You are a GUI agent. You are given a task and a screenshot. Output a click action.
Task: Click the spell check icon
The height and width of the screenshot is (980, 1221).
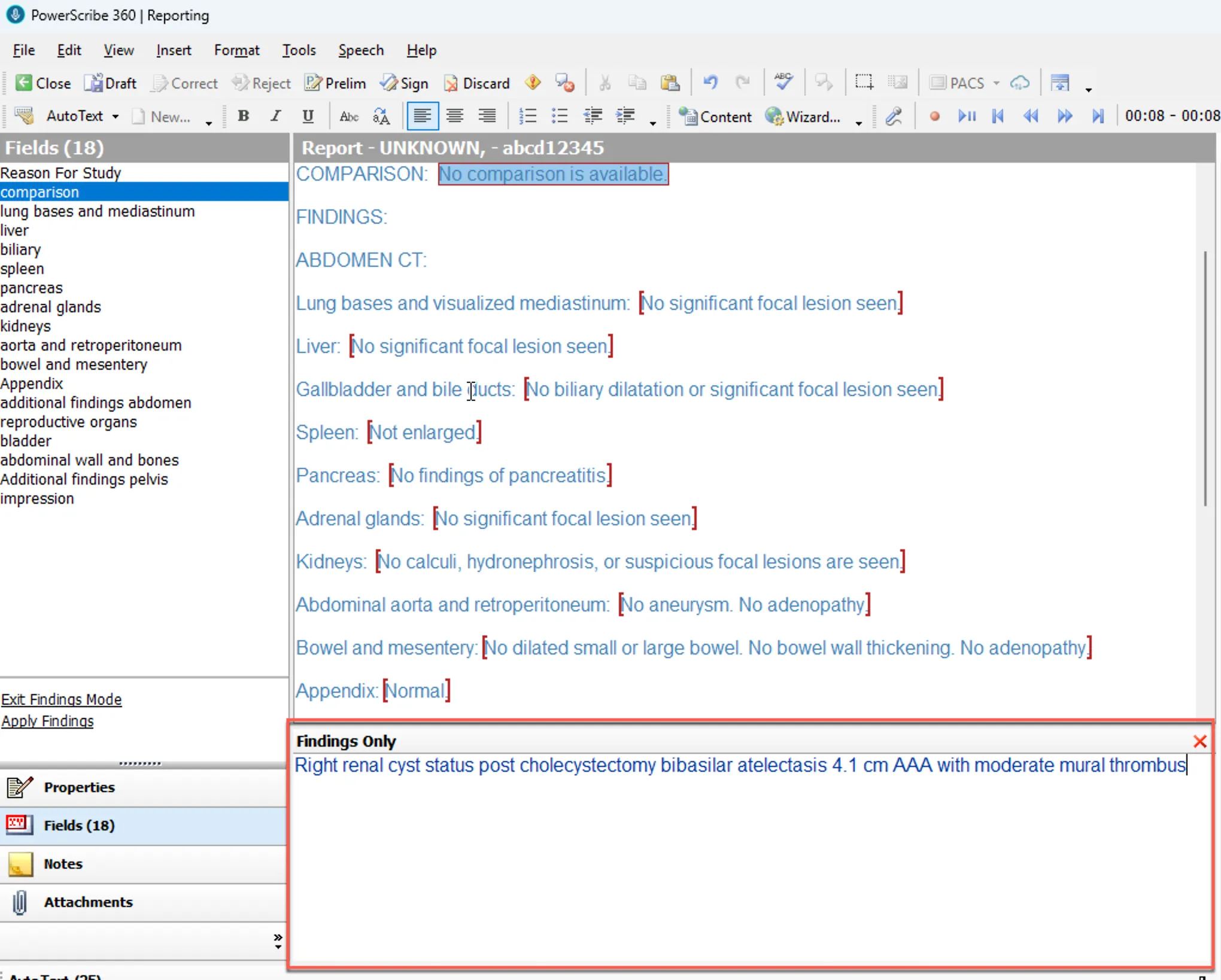click(783, 82)
